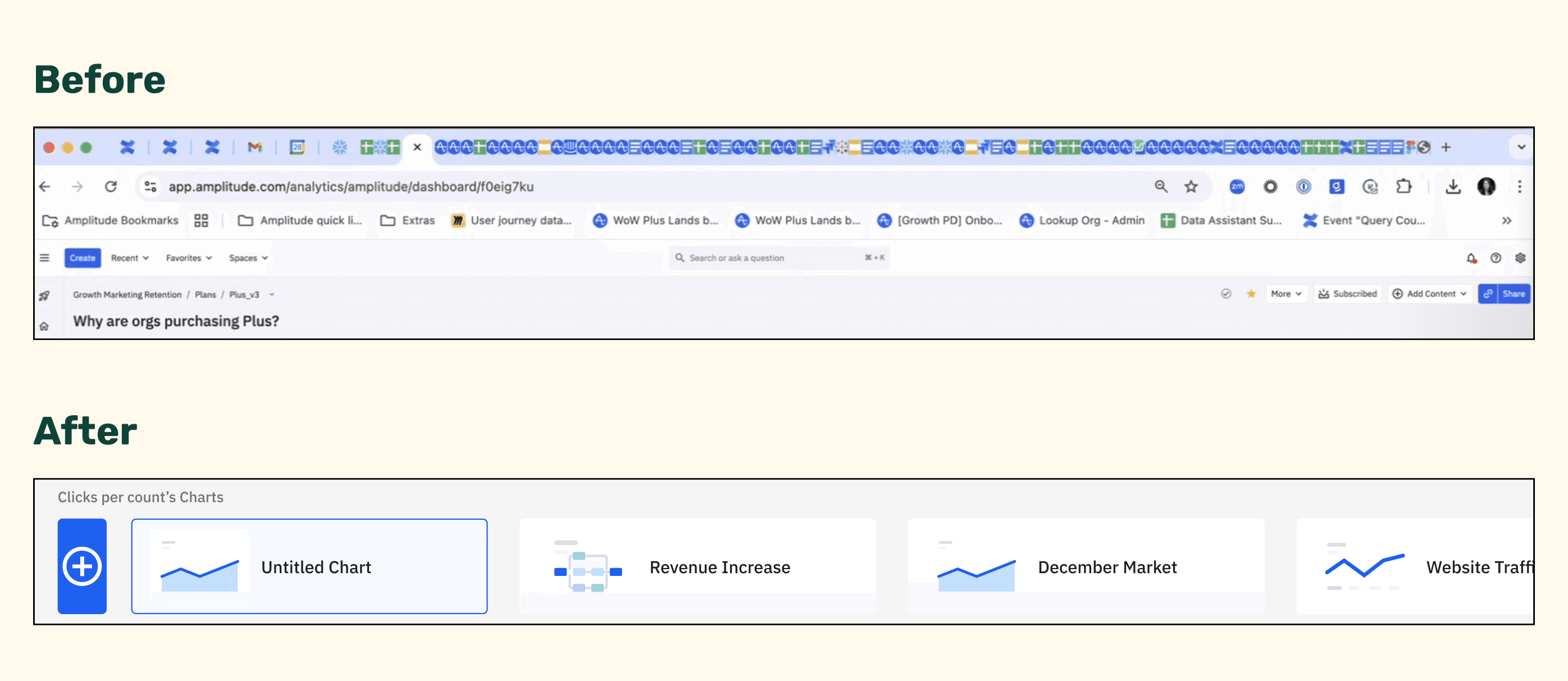The height and width of the screenshot is (681, 1568).
Task: Click the Share button
Action: point(1513,294)
